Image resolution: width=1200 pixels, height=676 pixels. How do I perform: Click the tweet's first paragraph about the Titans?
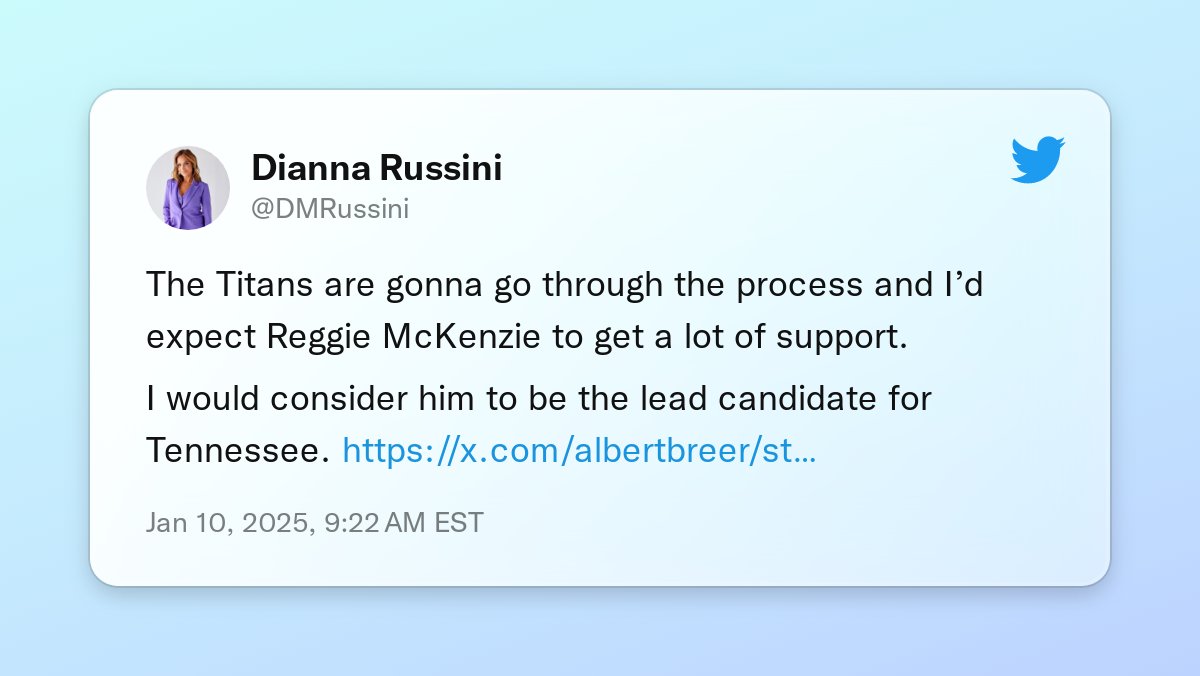pyautogui.click(x=565, y=310)
